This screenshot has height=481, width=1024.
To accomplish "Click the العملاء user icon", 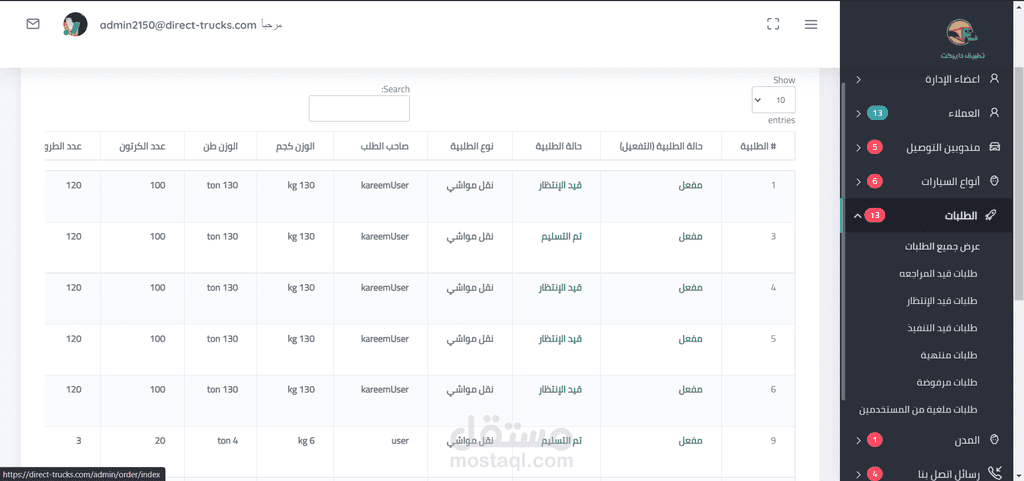I will coord(995,113).
